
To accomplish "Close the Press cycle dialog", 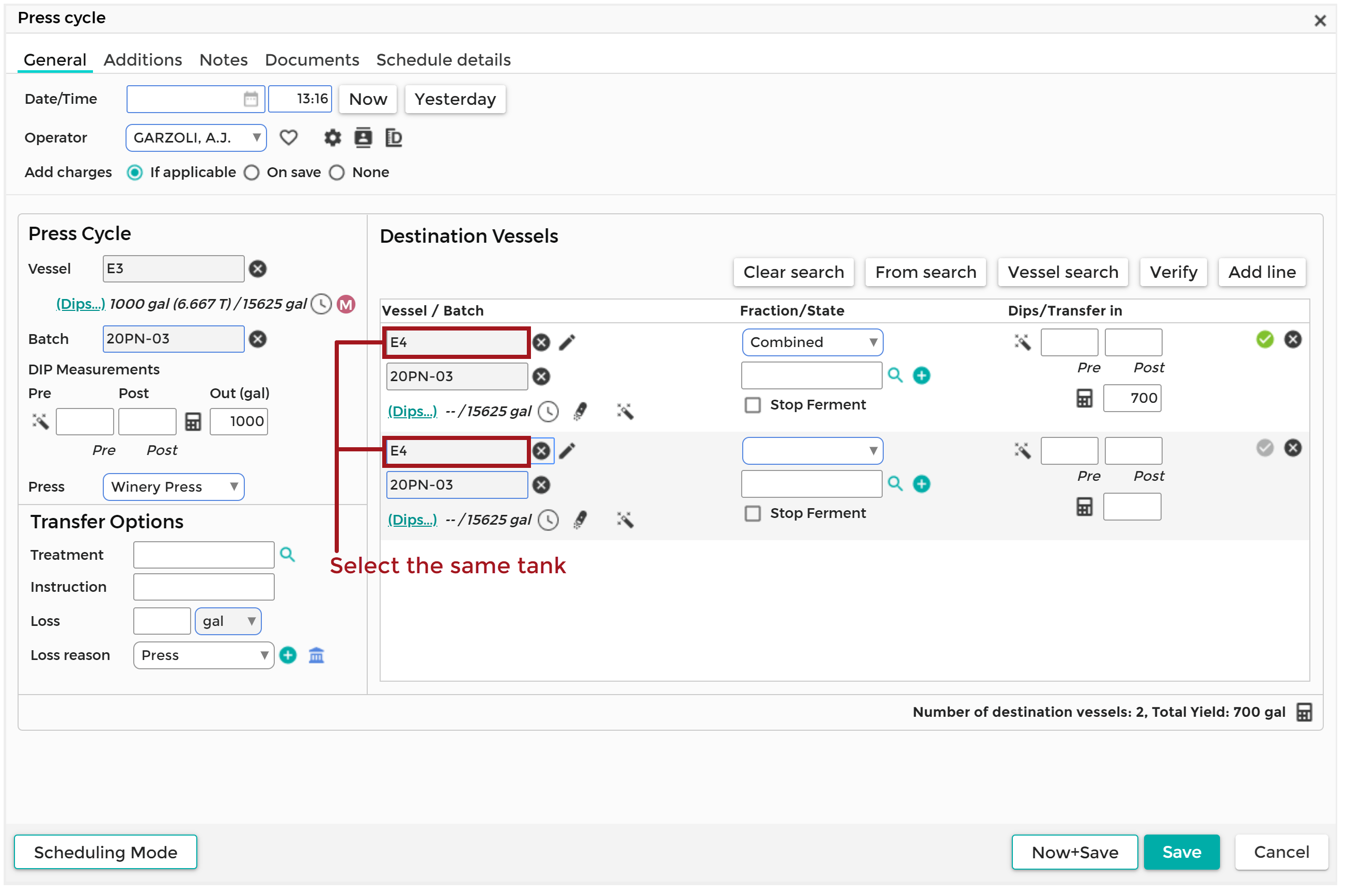I will coord(1320,21).
